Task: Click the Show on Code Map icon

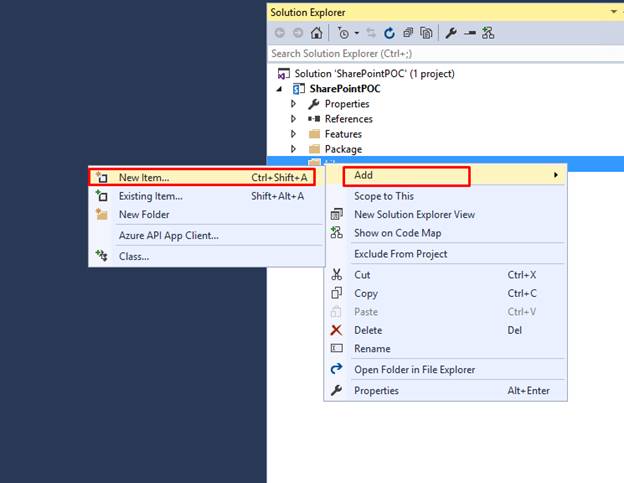Action: click(x=337, y=232)
